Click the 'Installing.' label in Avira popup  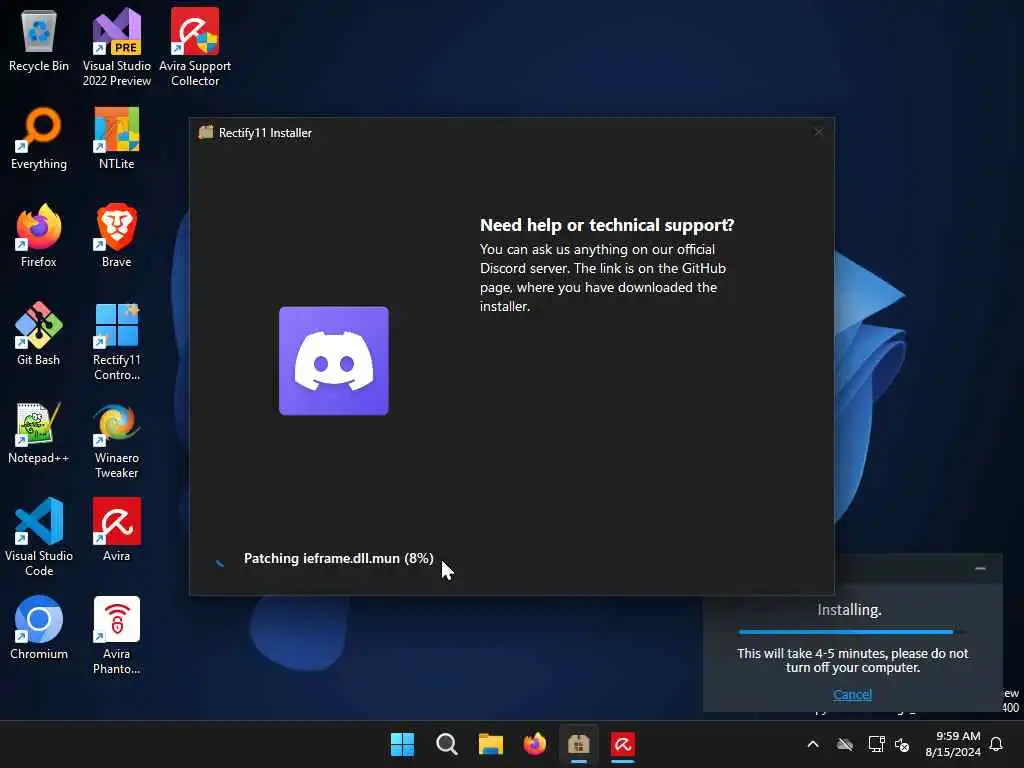click(849, 610)
